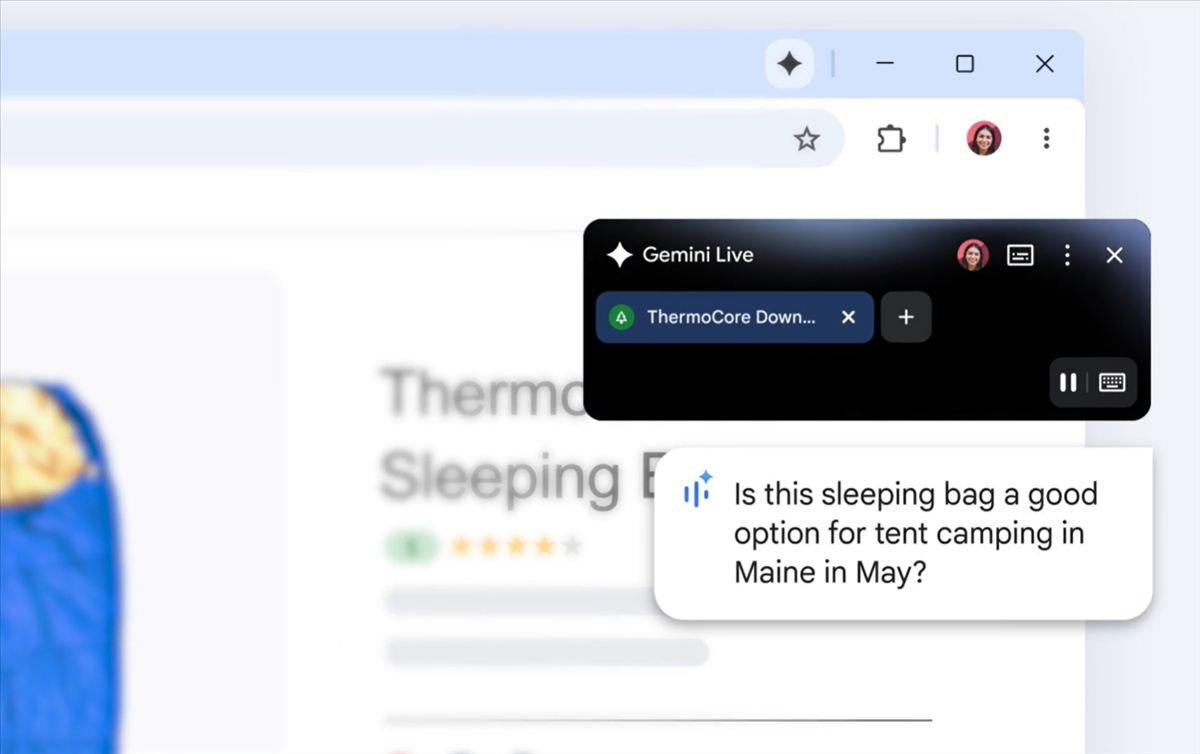Maximize the Chrome window
The height and width of the screenshot is (754, 1200).
point(964,64)
